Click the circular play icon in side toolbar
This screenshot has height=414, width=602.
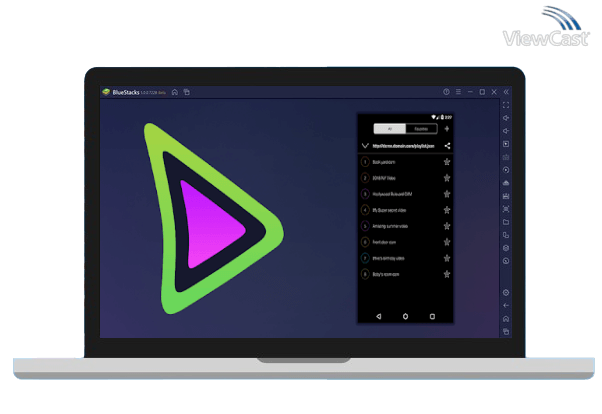(506, 170)
